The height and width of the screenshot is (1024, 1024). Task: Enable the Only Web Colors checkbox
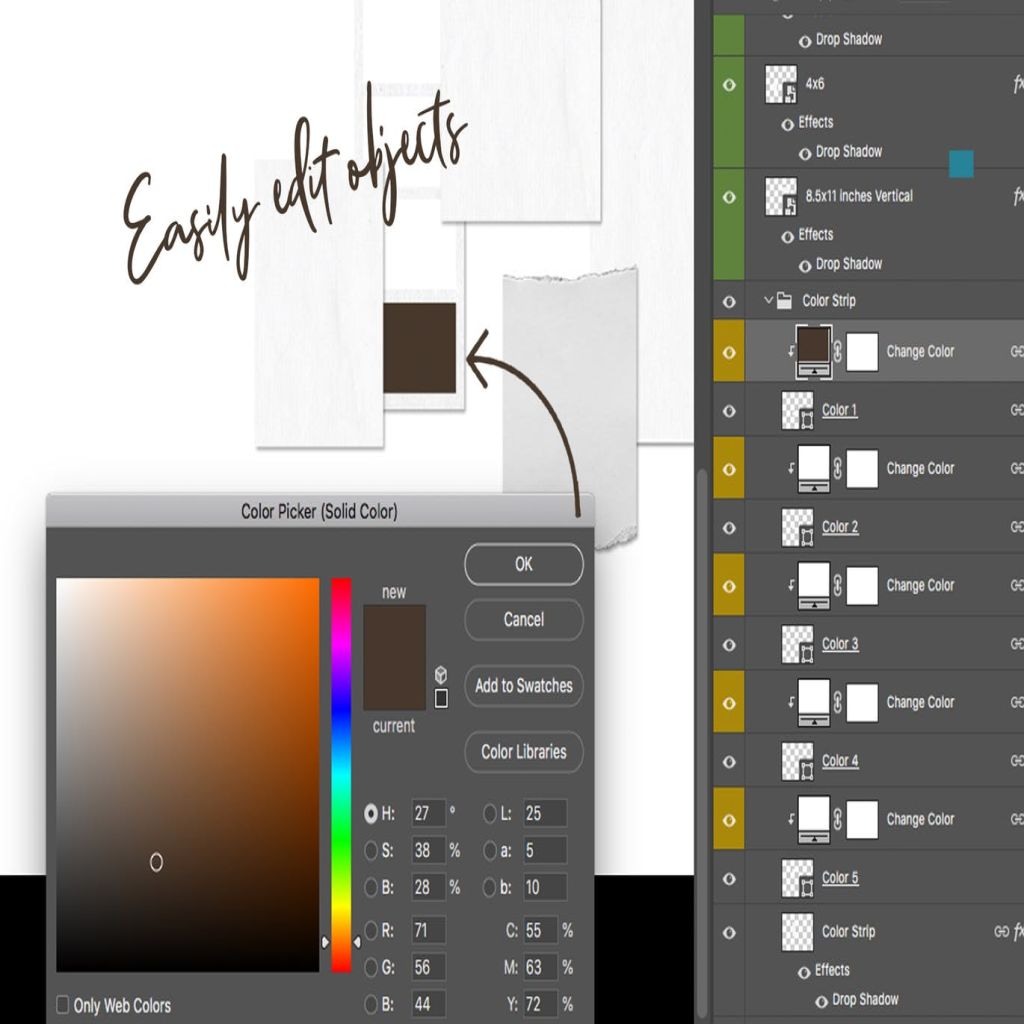63,1005
